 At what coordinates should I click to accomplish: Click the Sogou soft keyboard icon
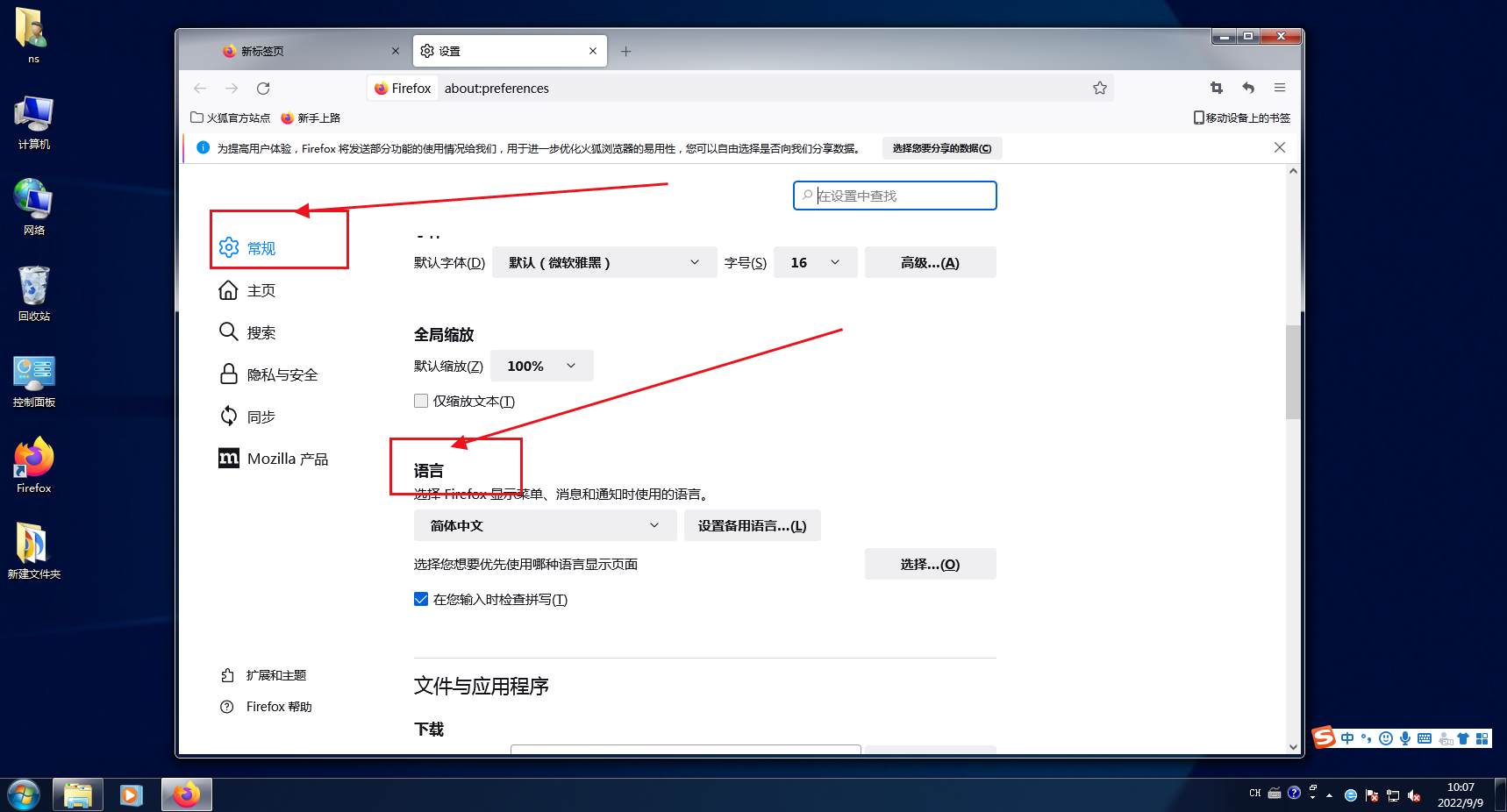coord(1425,738)
